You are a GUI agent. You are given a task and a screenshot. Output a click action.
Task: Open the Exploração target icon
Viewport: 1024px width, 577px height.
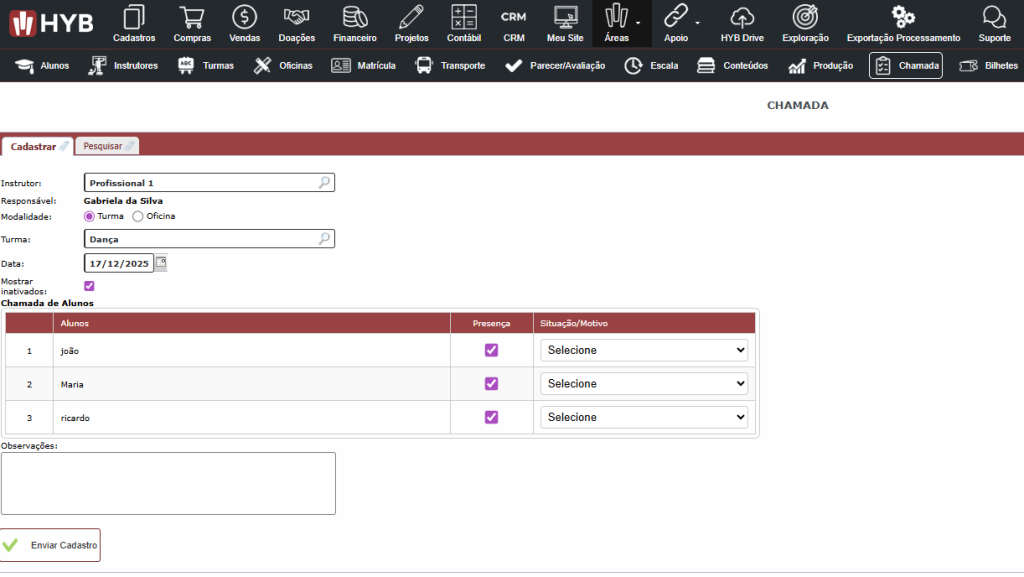(x=805, y=17)
